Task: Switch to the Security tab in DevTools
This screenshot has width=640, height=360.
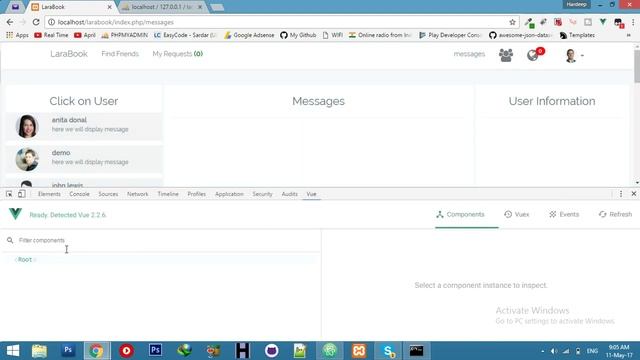Action: coord(262,194)
